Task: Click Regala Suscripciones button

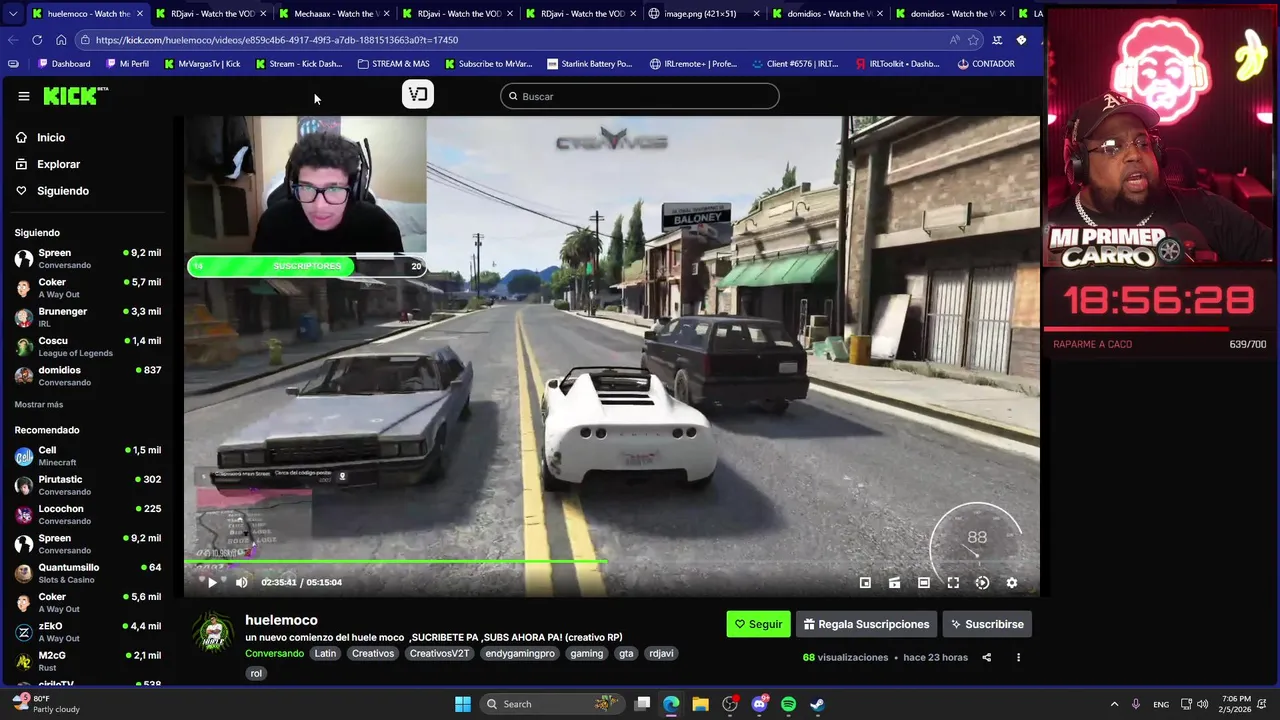Action: (866, 624)
